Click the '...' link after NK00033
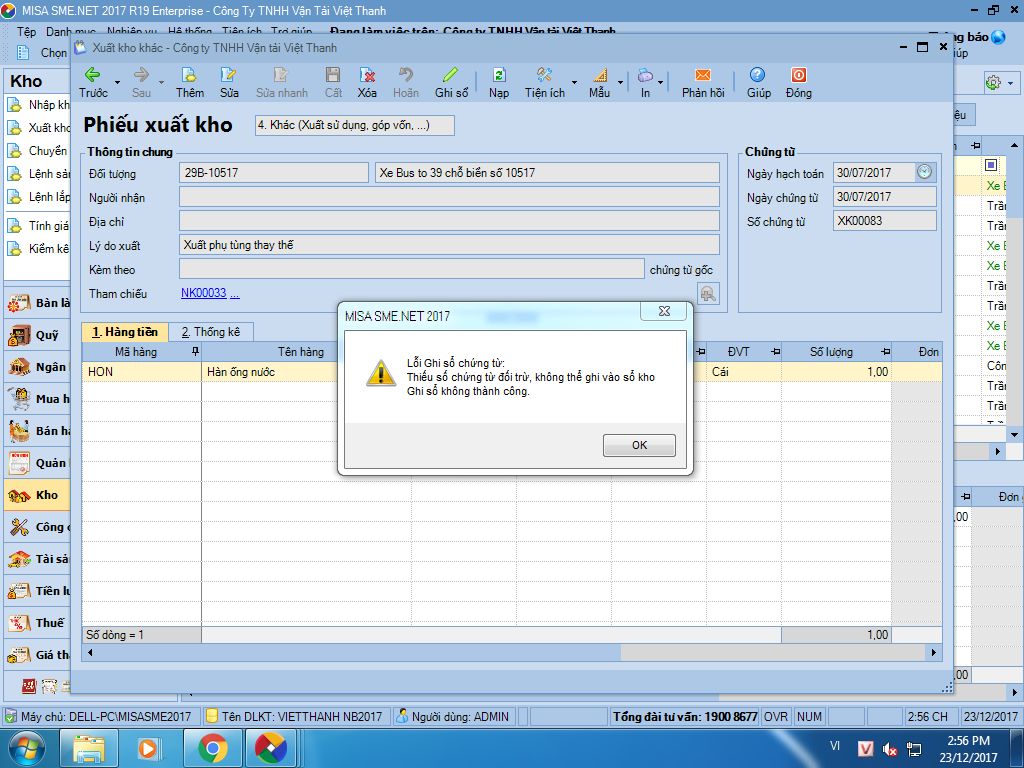 tap(234, 293)
